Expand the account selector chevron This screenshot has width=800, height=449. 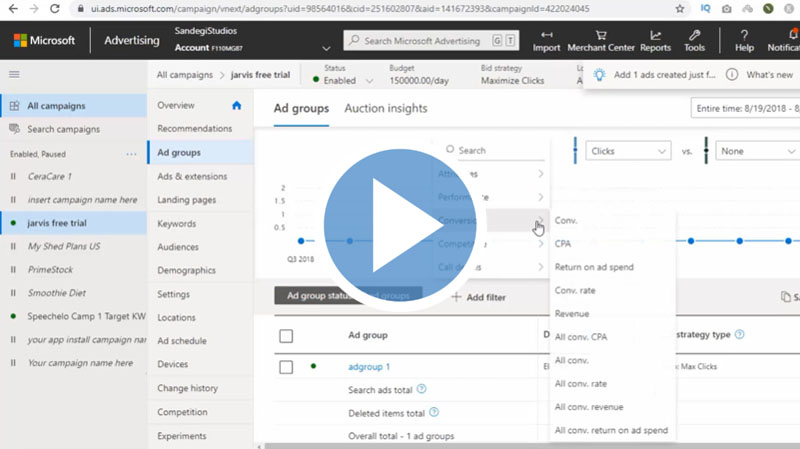tap(326, 48)
